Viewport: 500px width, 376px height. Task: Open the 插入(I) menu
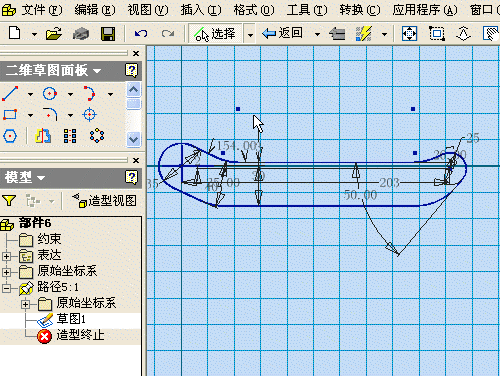pyautogui.click(x=201, y=10)
